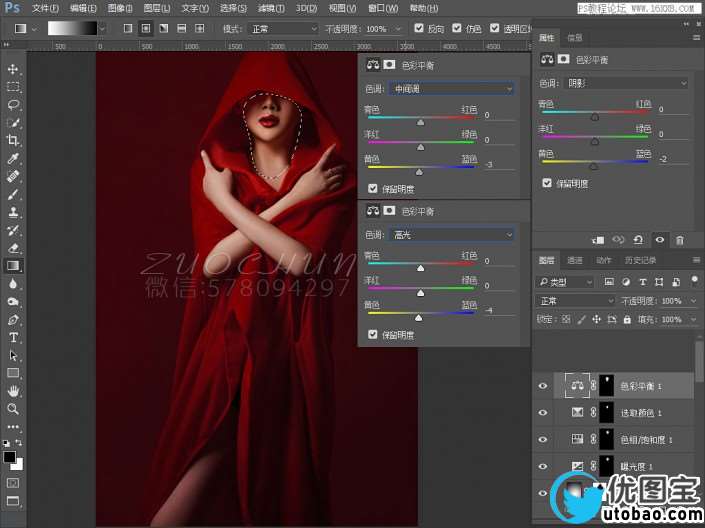Hide the 色相/饱和度 1 layer

point(543,439)
